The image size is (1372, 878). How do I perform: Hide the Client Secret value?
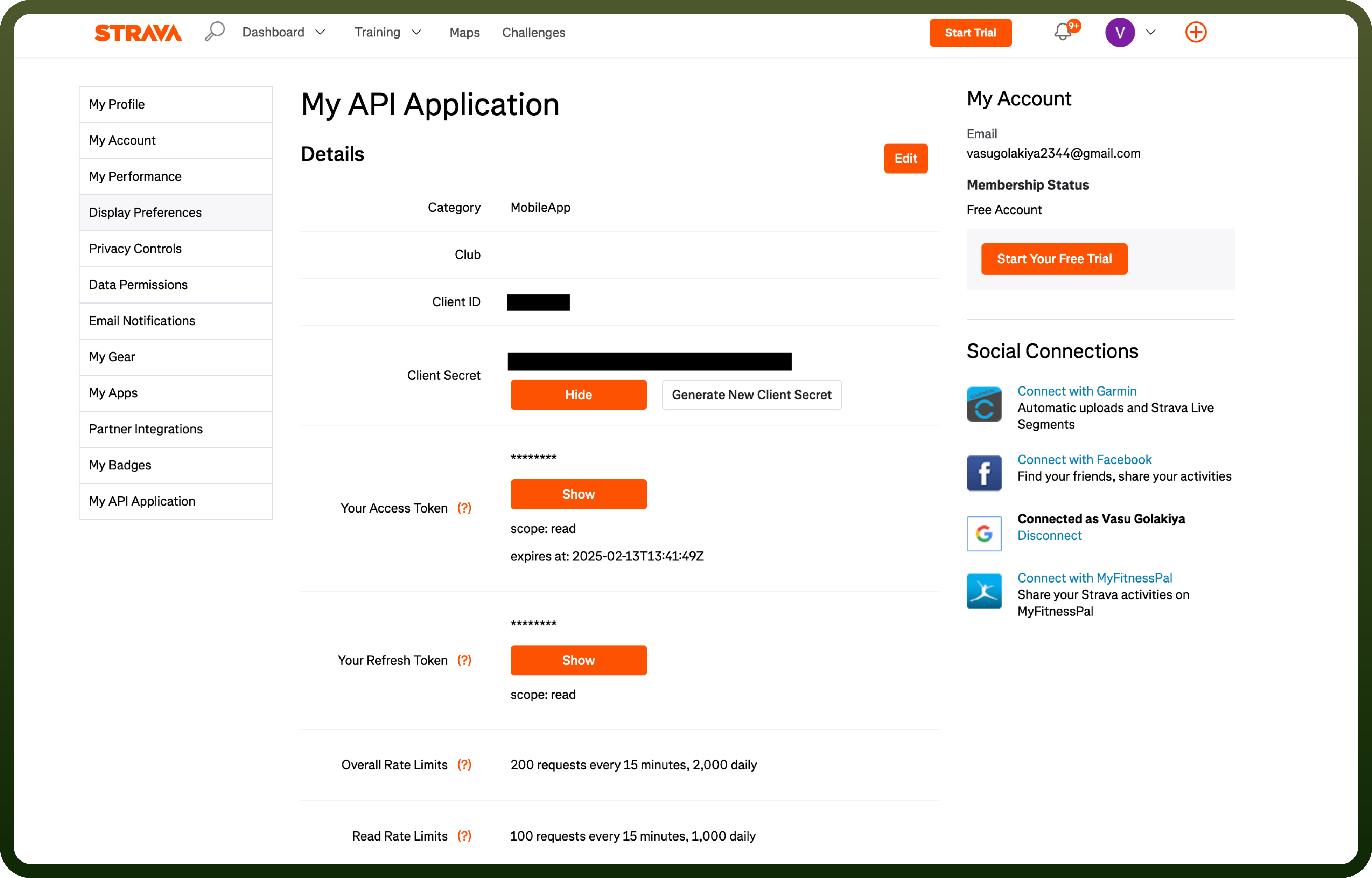579,395
